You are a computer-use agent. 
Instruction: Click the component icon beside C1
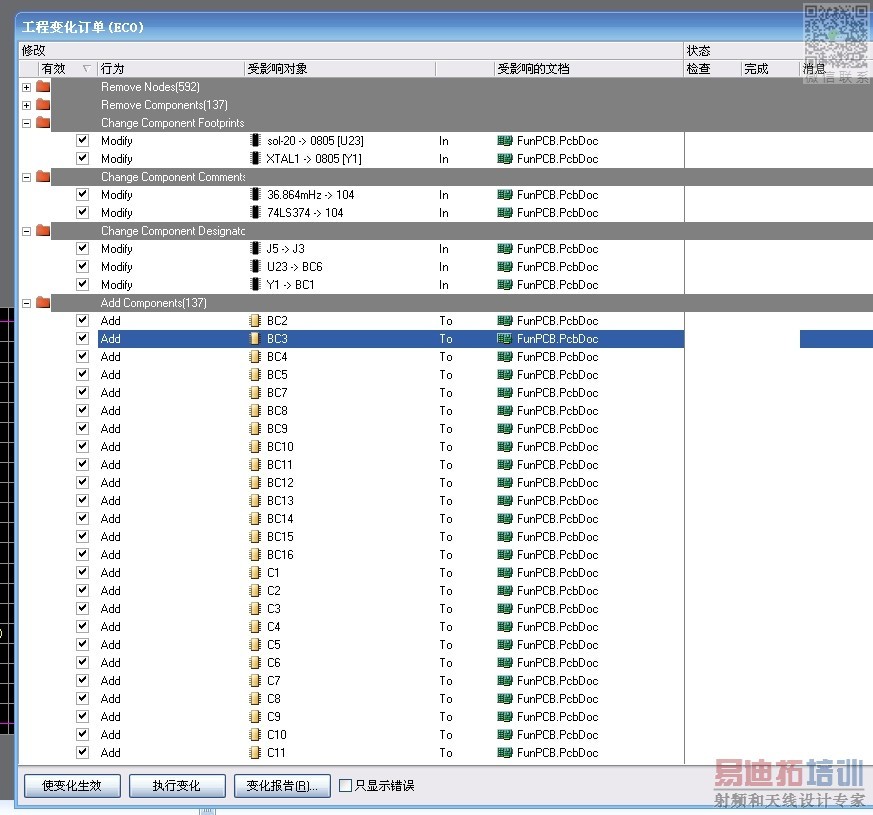coord(255,572)
